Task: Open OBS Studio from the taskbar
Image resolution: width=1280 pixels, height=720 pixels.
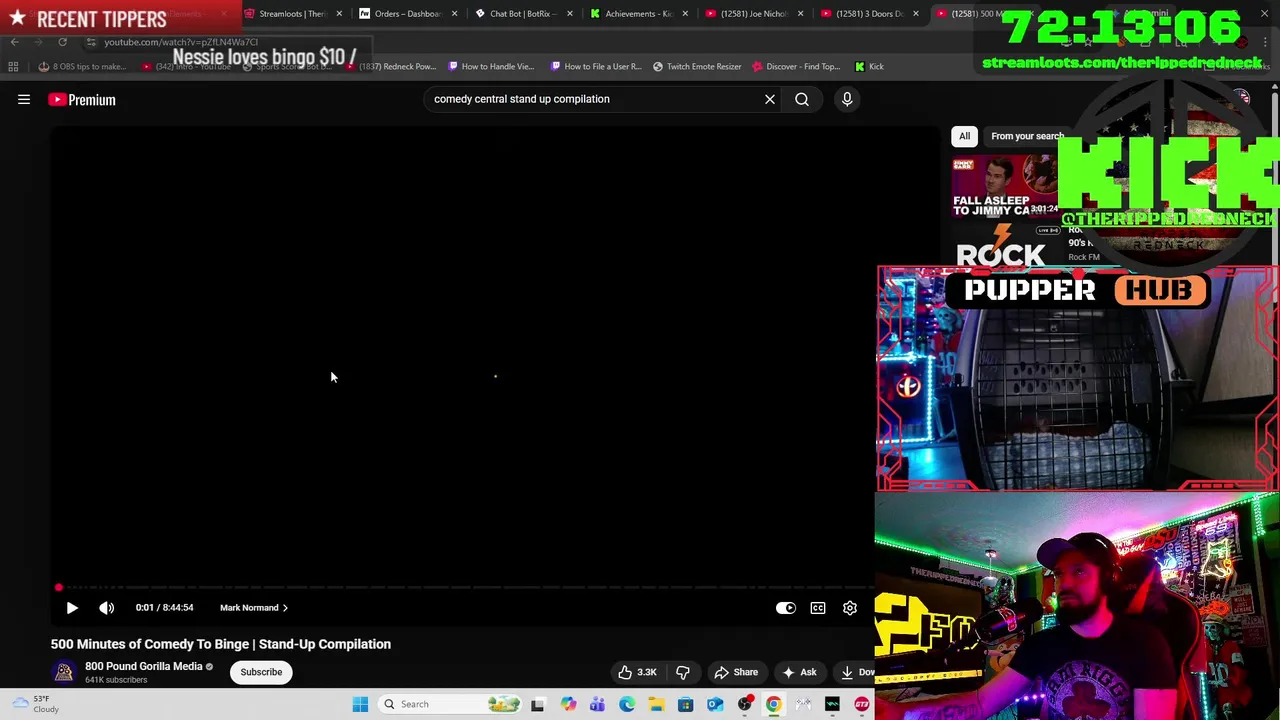Action: point(745,704)
